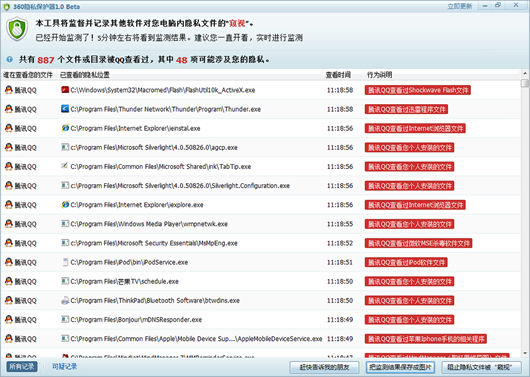Screen dimensions: 530x377
Task: Click the 立即更新 link in title bar
Action: click(460, 6)
